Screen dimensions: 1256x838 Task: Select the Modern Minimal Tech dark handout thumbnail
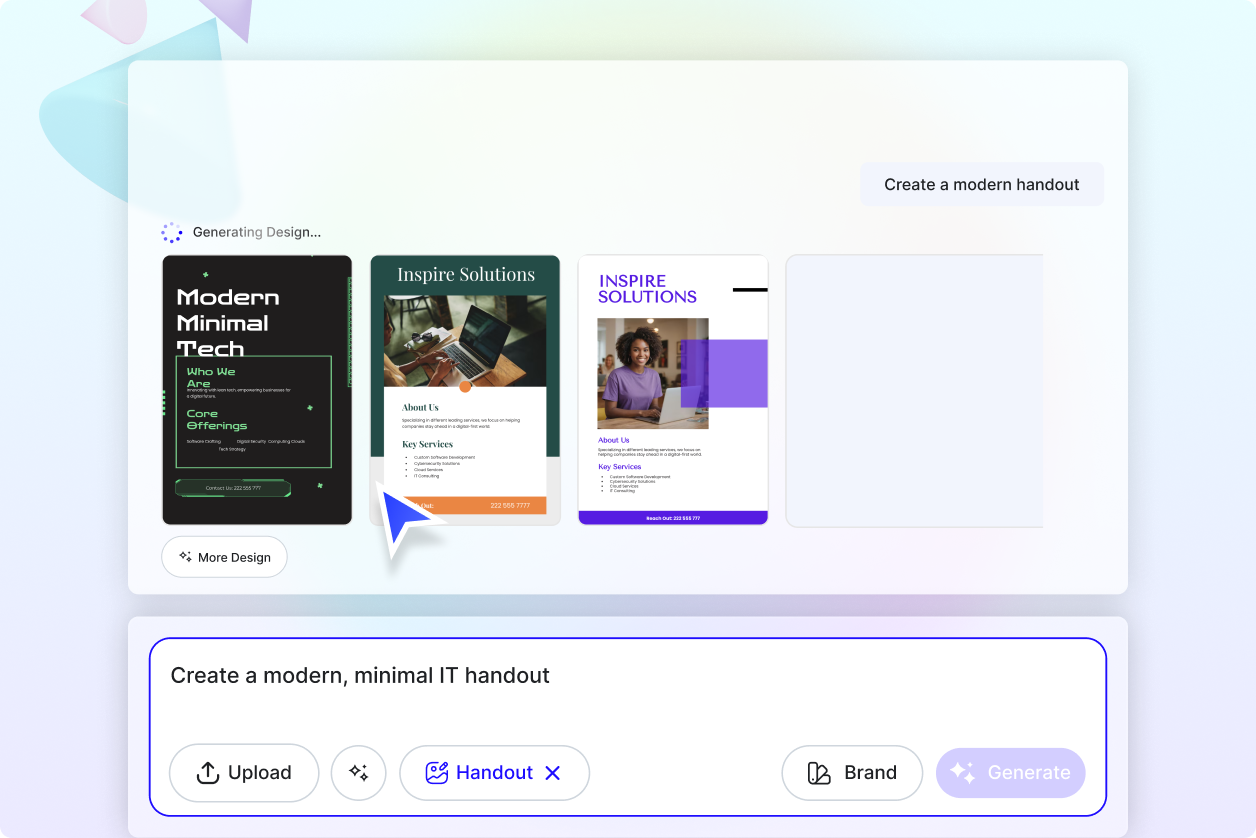coord(257,390)
